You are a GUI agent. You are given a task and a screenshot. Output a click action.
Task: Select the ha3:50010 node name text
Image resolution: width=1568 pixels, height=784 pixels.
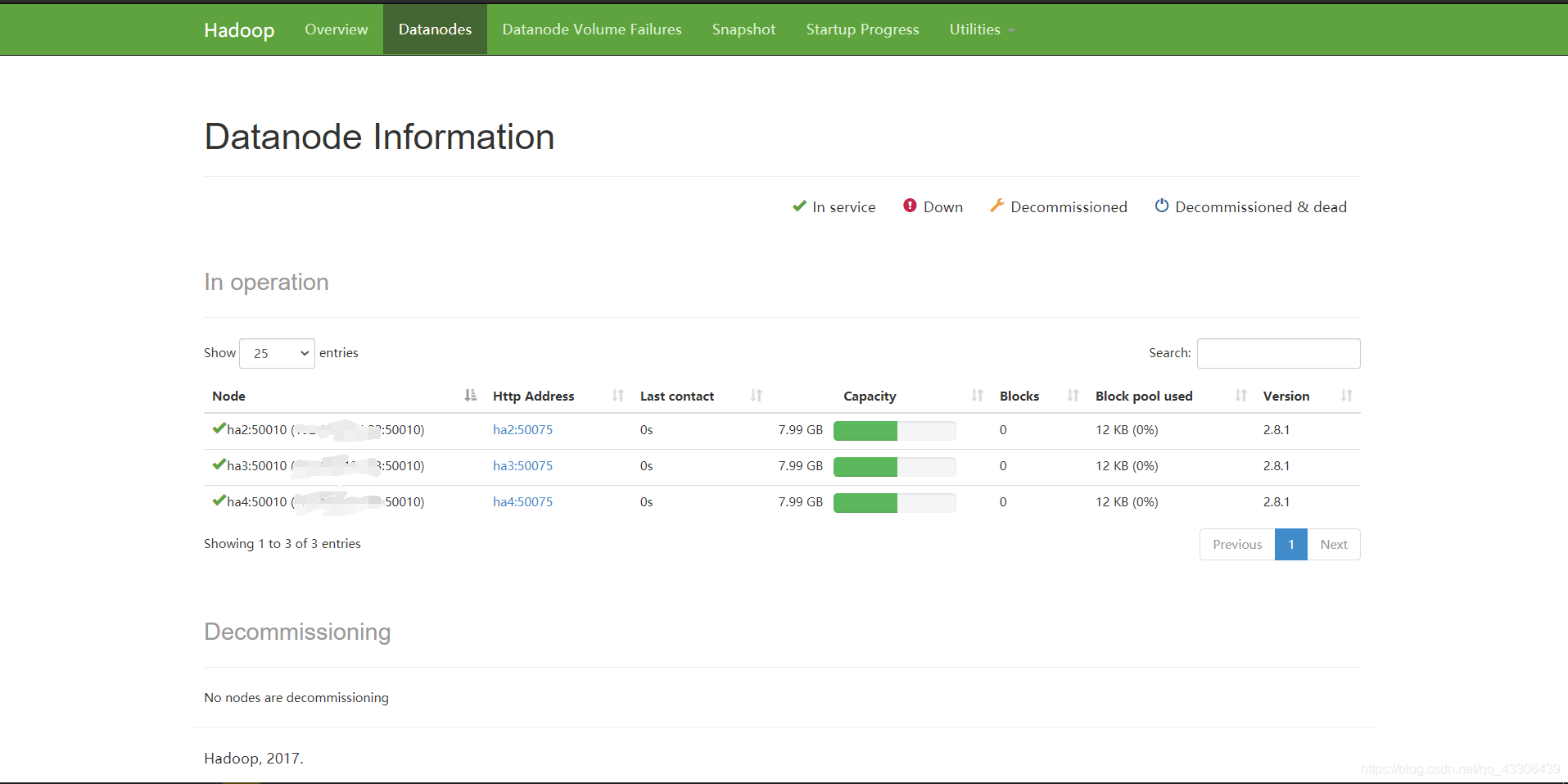257,466
